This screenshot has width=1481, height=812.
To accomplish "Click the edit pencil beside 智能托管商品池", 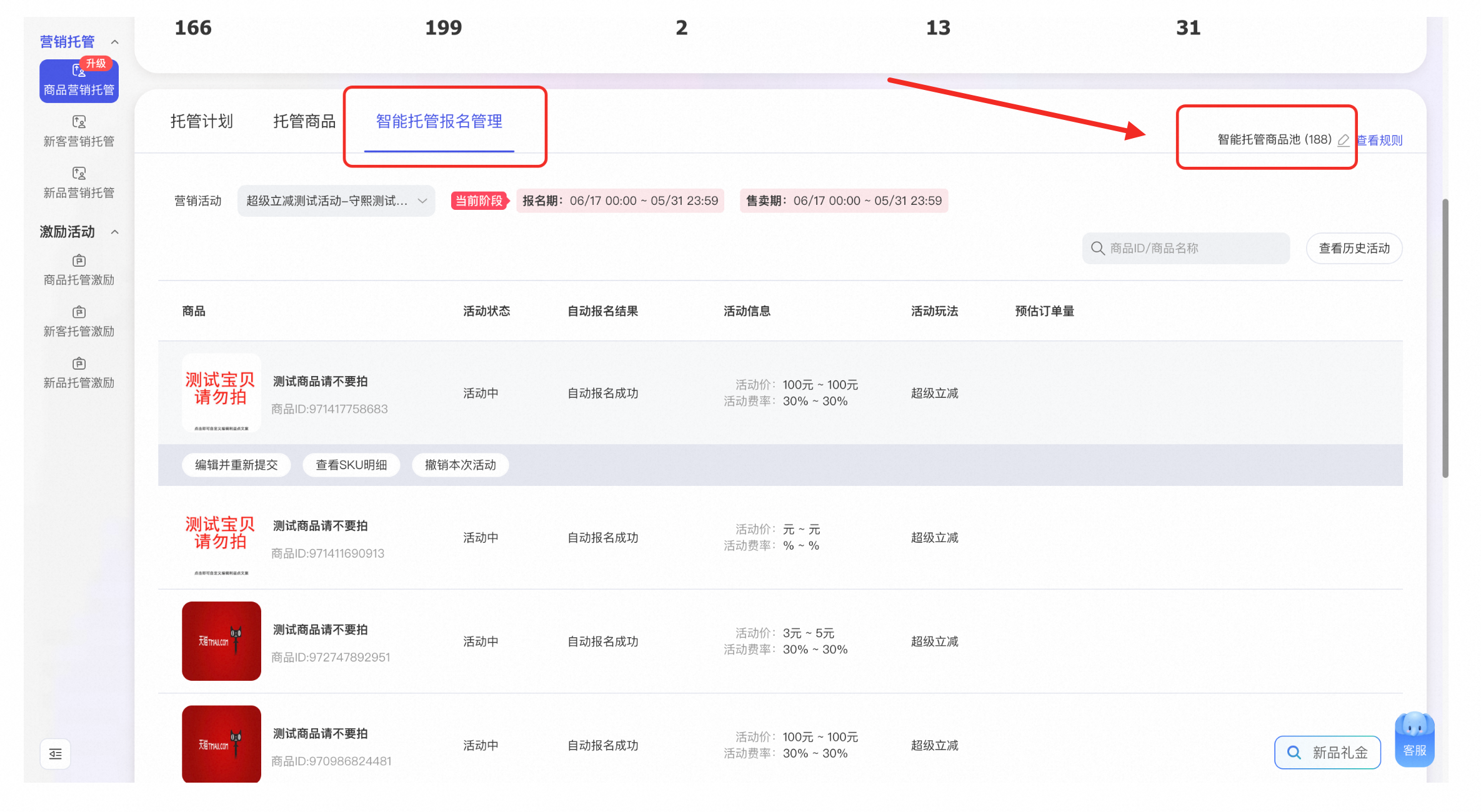I will point(1344,141).
